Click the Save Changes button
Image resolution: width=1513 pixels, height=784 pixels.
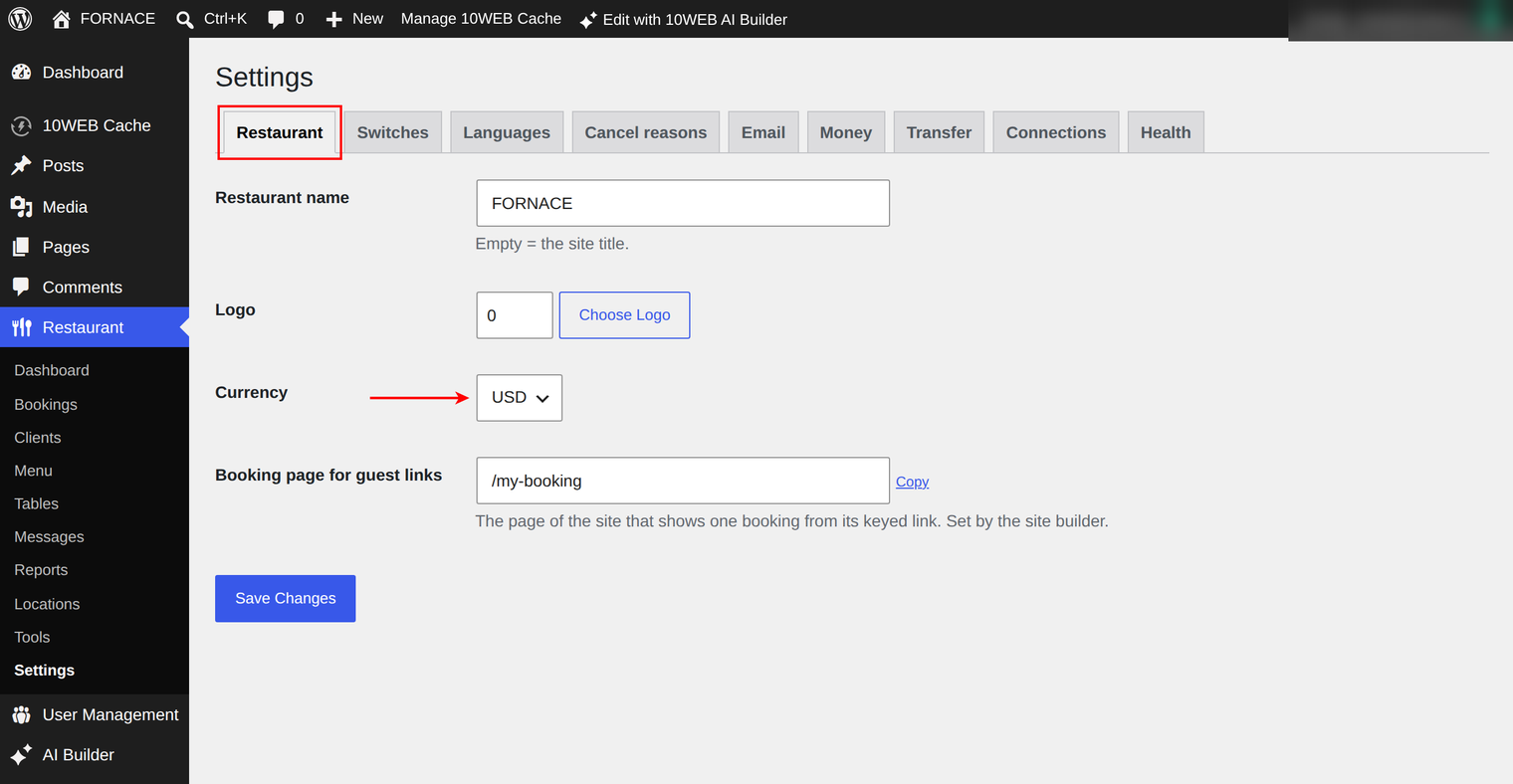(286, 599)
